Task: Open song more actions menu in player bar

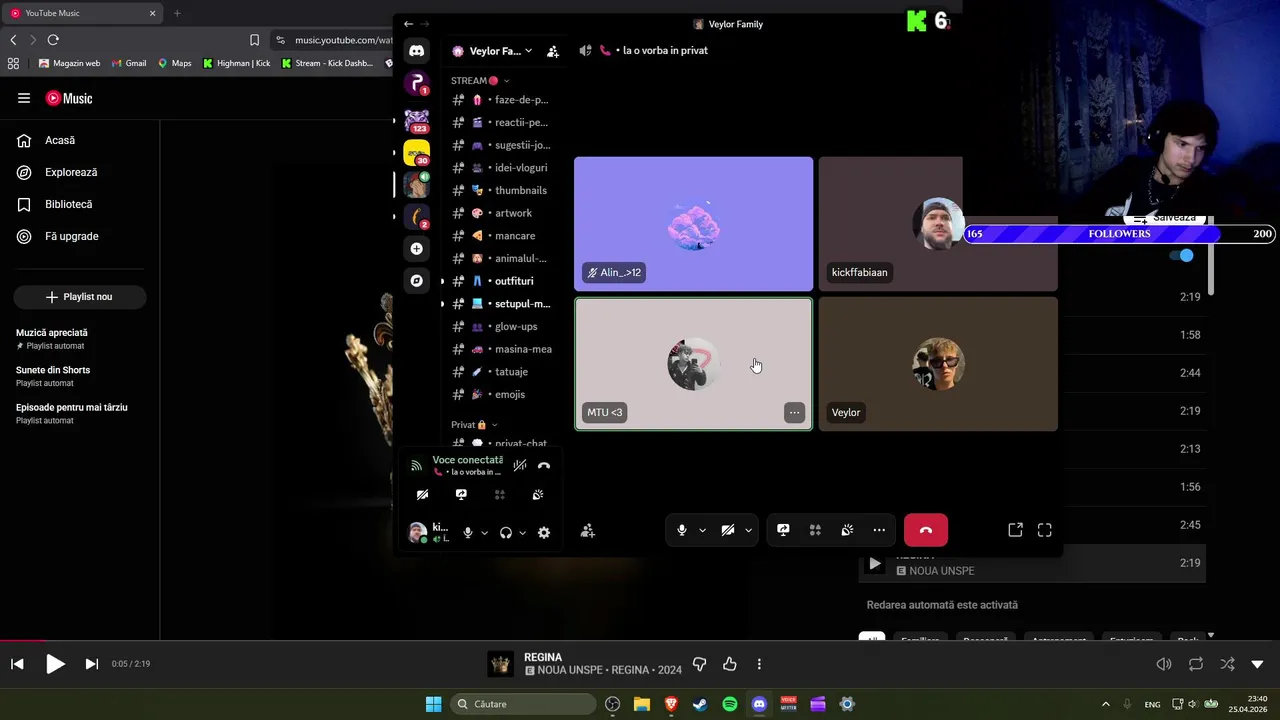Action: [759, 664]
